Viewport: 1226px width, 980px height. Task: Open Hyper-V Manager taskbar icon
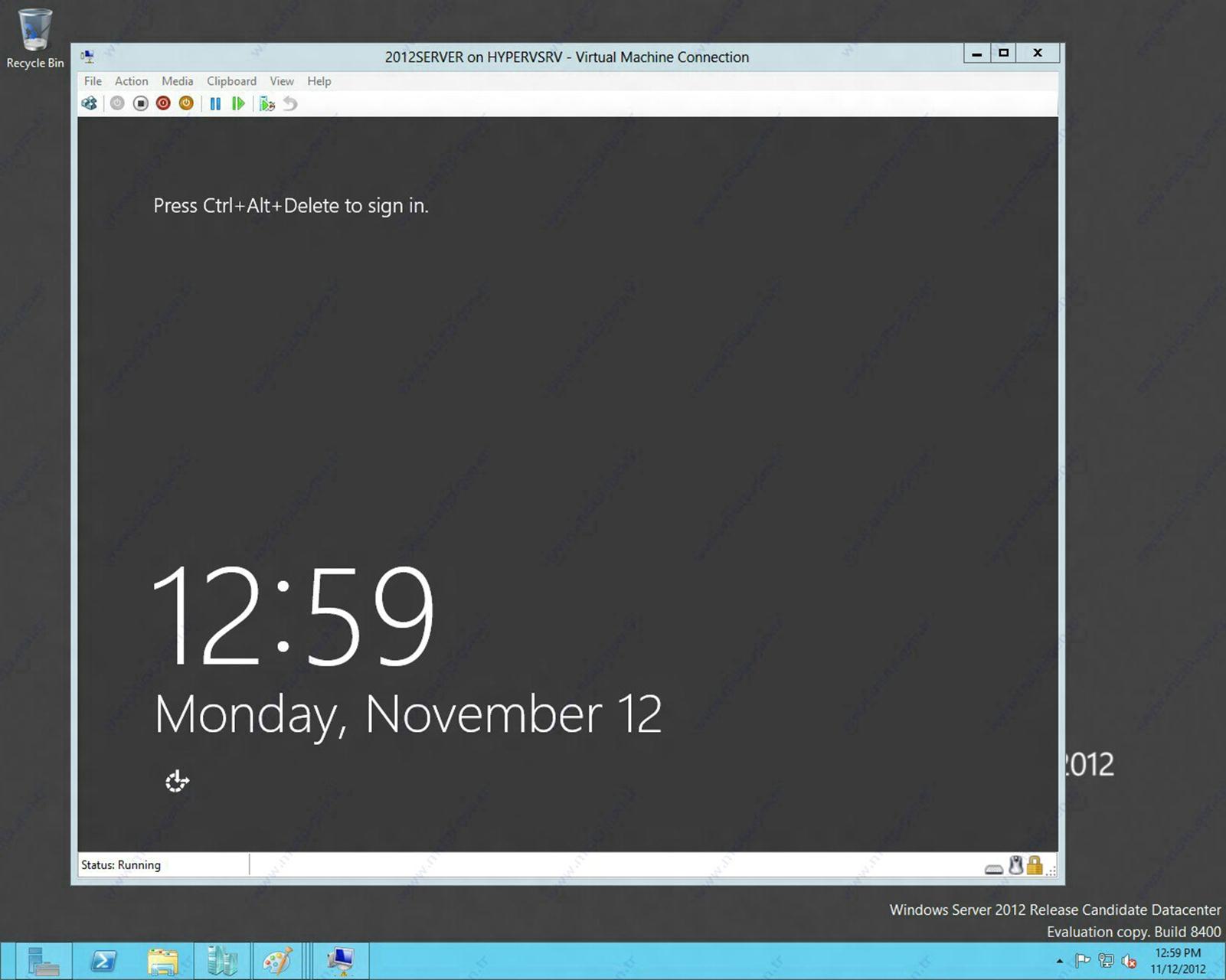click(223, 961)
